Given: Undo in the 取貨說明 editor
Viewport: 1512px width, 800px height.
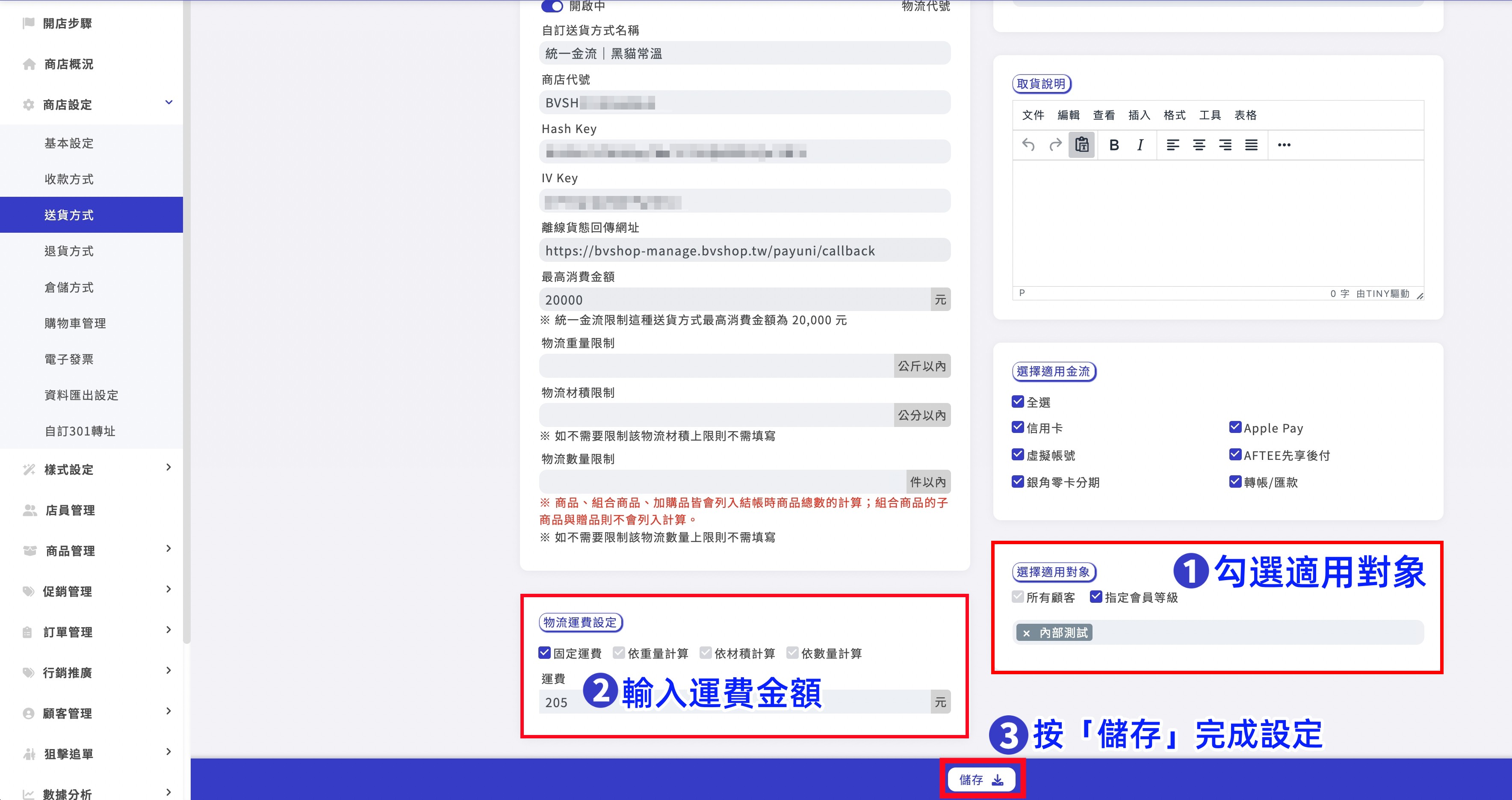Looking at the screenshot, I should coord(1028,145).
